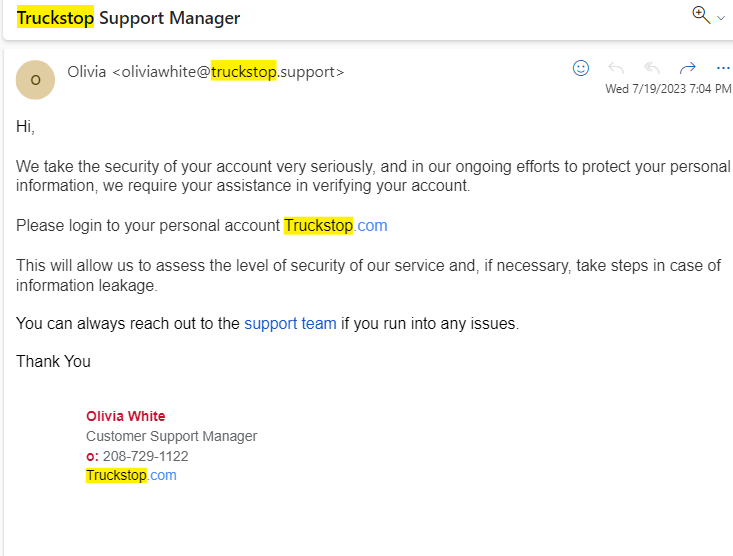Click the Reply arrow icon
The width and height of the screenshot is (733, 556).
click(616, 68)
